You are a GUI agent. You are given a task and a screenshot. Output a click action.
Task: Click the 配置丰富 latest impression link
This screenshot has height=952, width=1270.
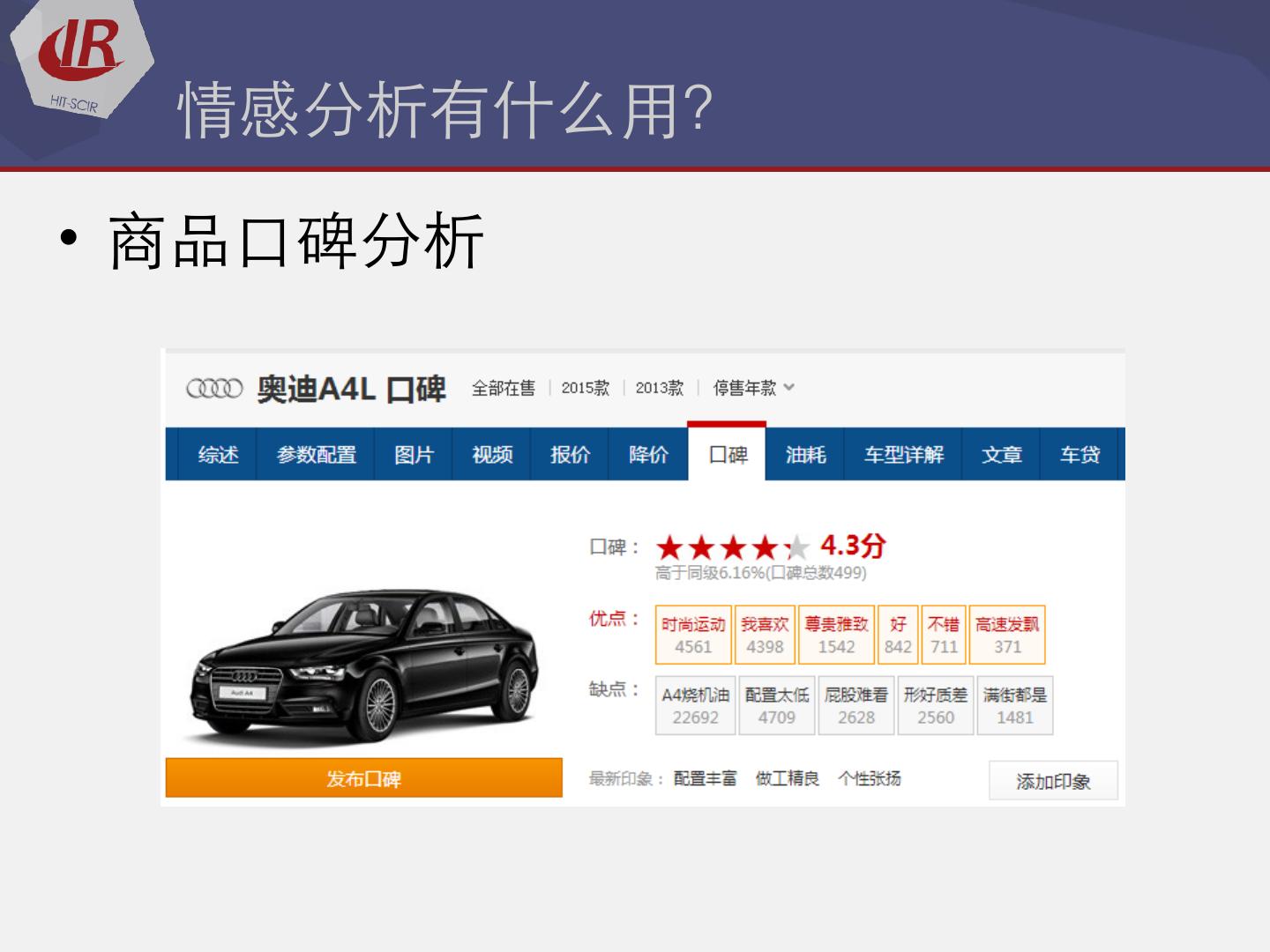[x=705, y=778]
